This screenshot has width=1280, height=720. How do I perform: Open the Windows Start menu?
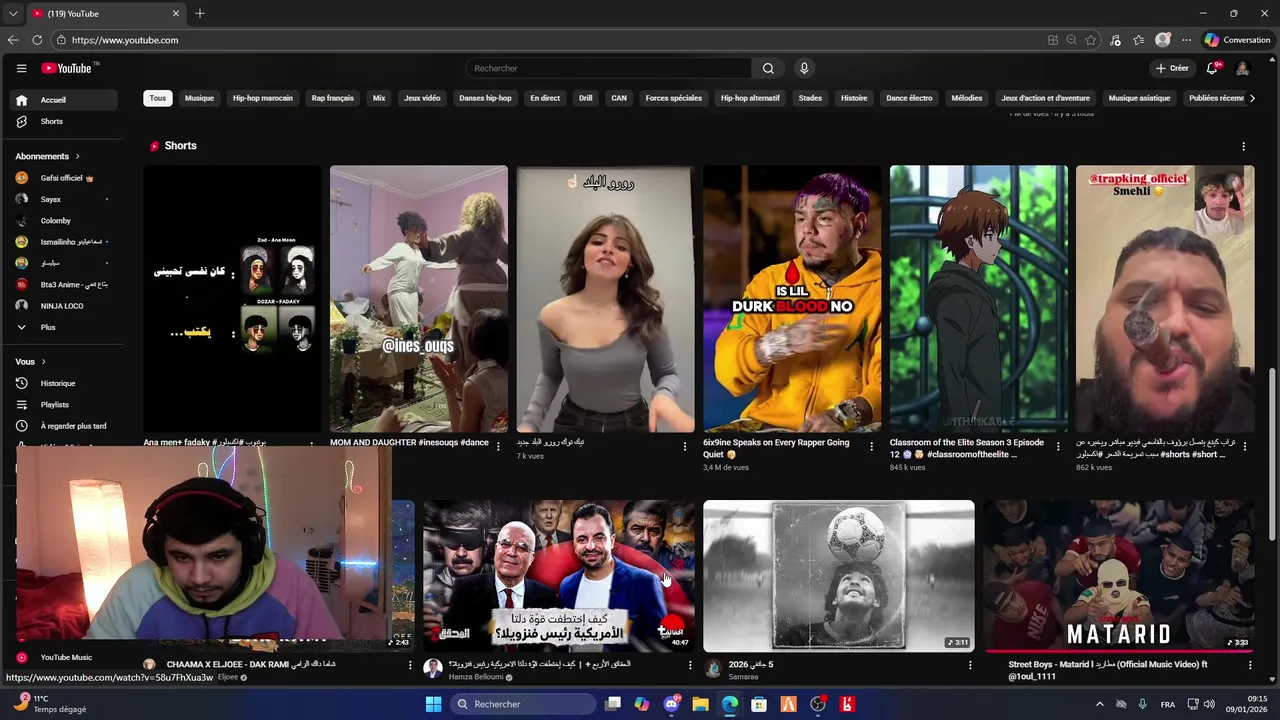click(433, 704)
